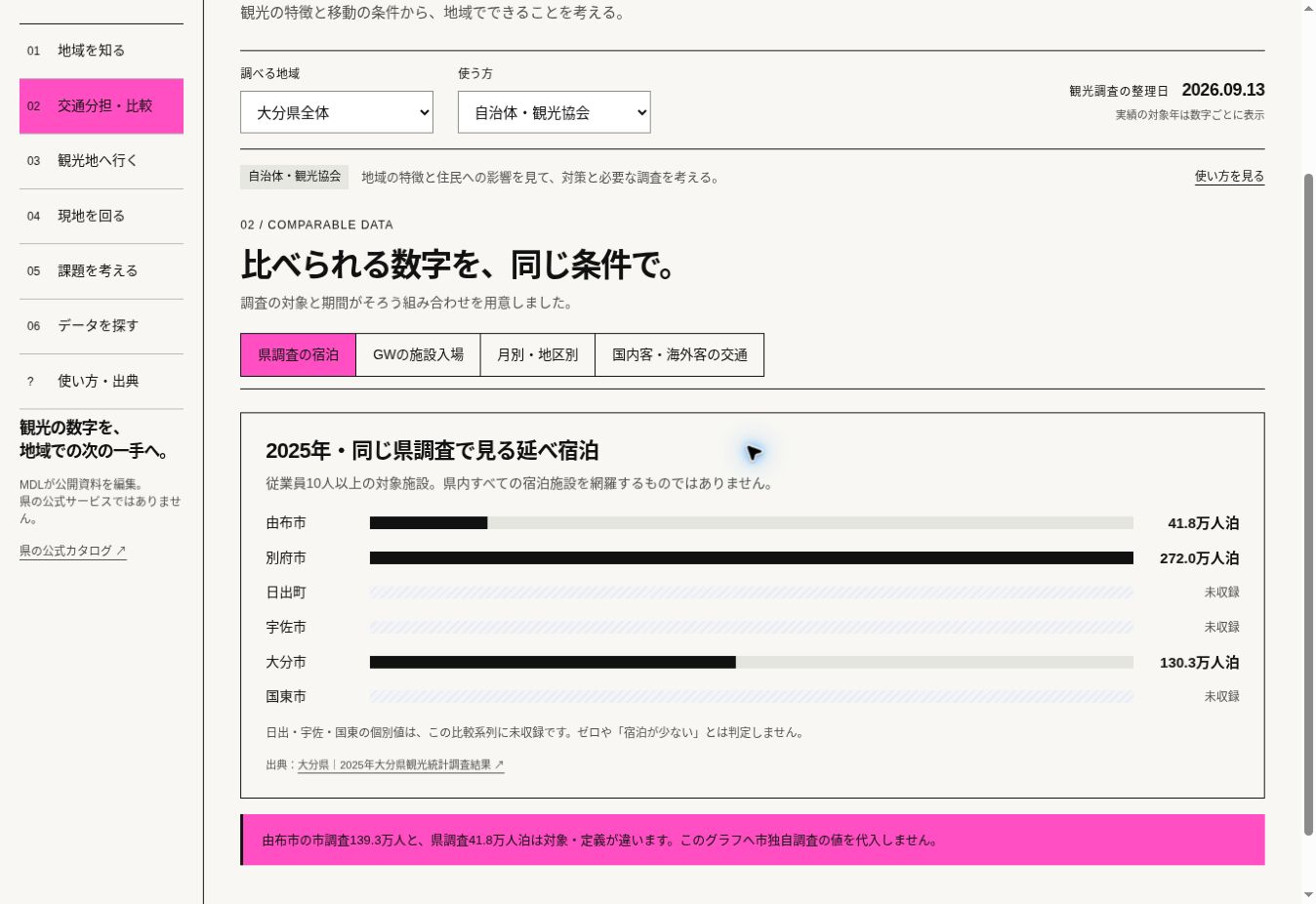Viewport: 1316px width, 904px height.
Task: Open the 調べる地域 dropdown showing 大分県全体
Action: [x=337, y=112]
